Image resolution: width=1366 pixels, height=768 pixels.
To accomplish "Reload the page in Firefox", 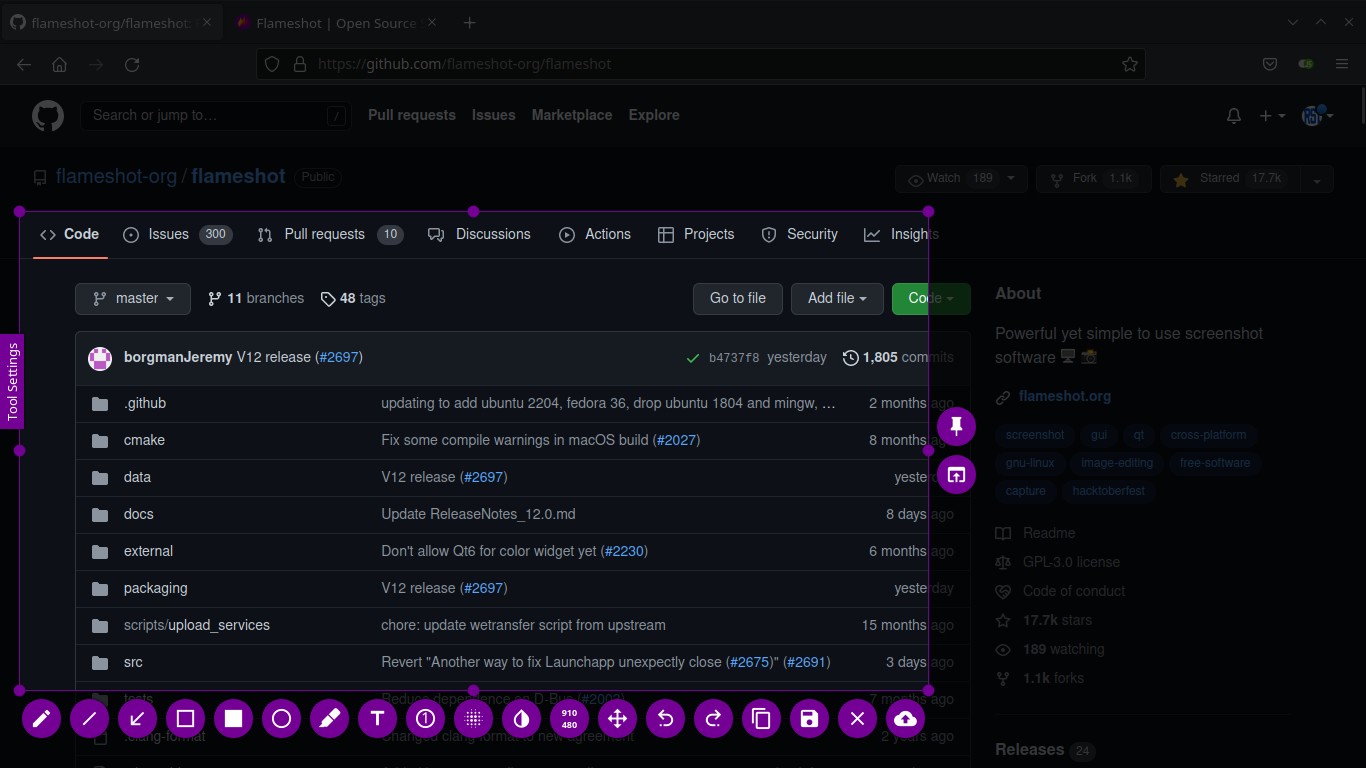I will pyautogui.click(x=132, y=64).
